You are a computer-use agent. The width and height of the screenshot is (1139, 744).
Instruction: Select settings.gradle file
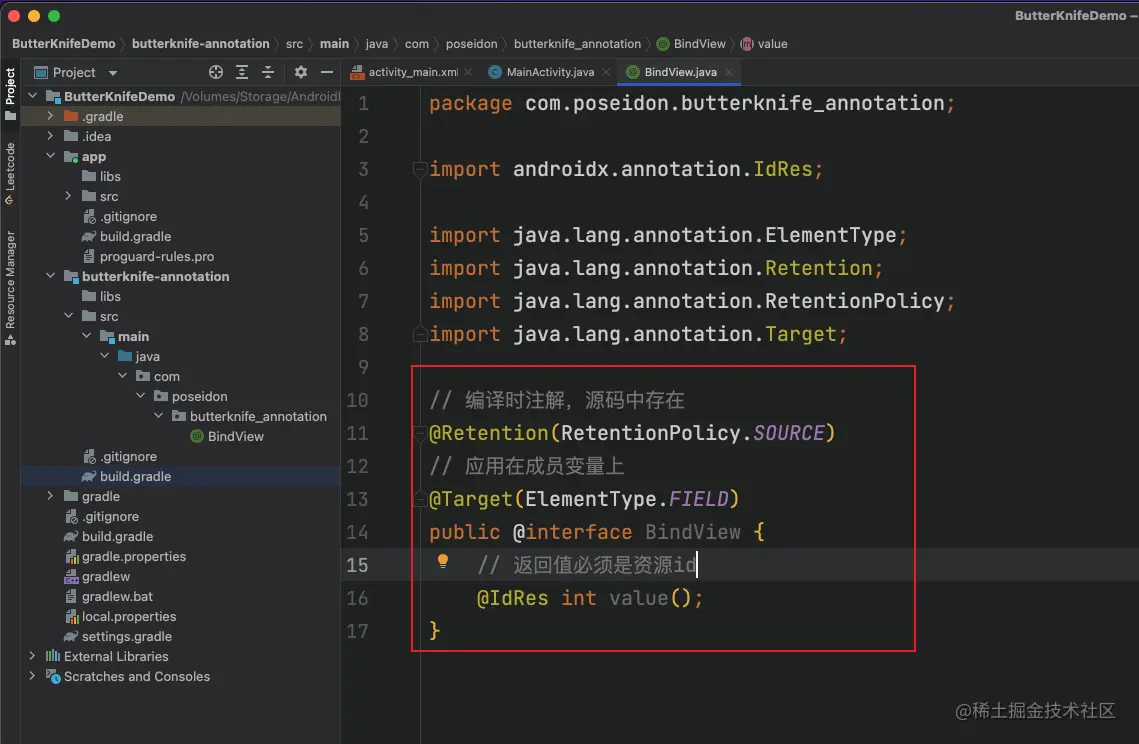point(118,636)
